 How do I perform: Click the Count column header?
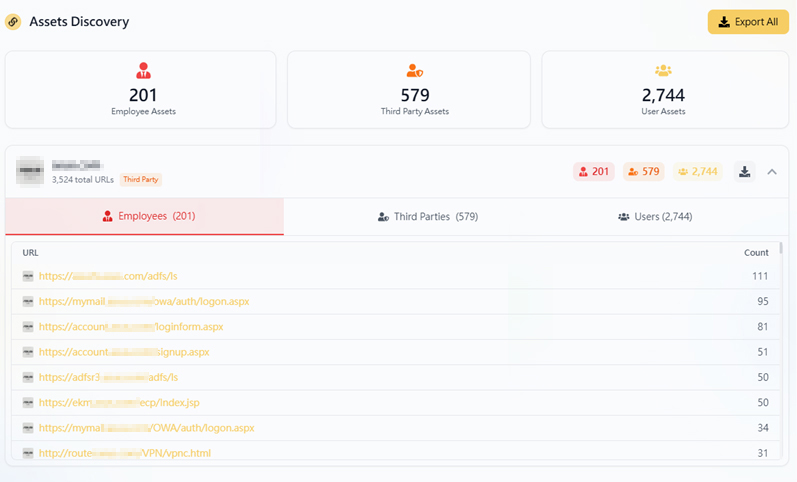756,253
